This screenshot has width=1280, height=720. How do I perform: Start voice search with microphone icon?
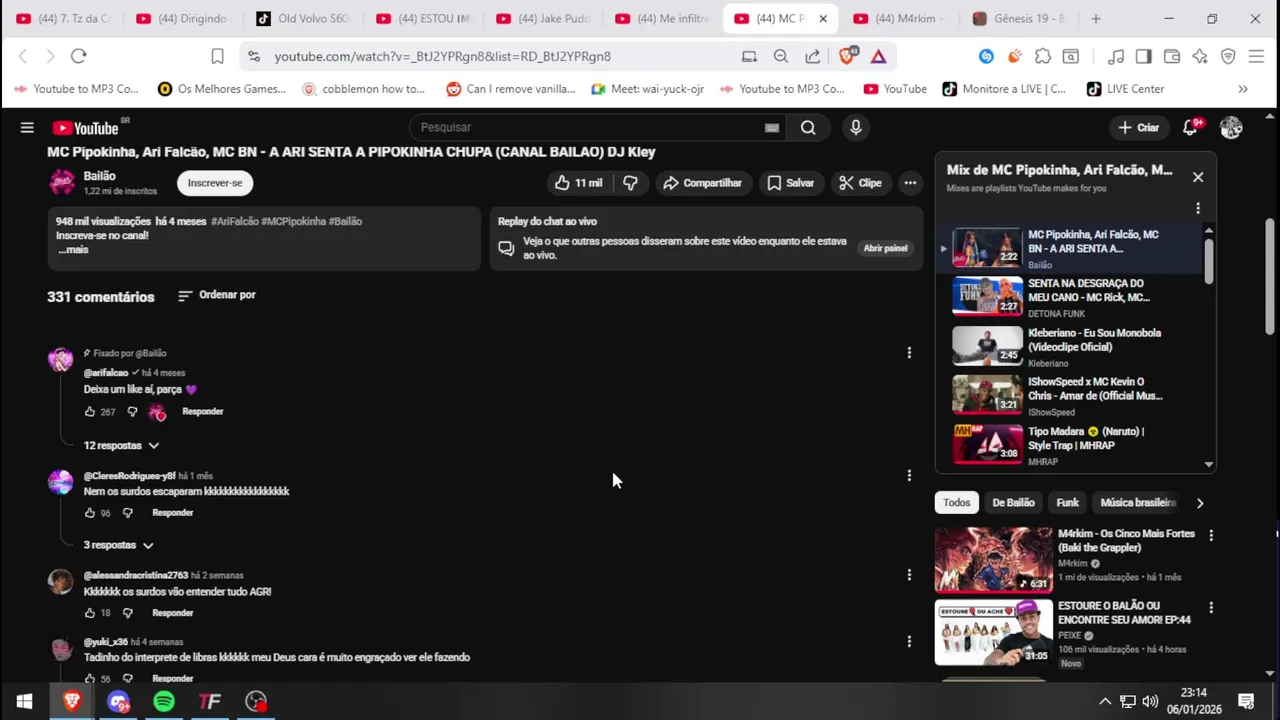point(855,127)
